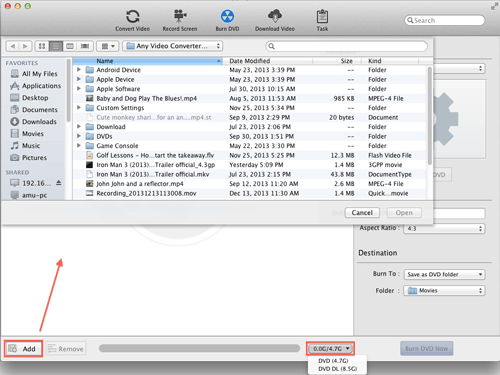
Task: Choose the DVD DL (8.5G) option
Action: (x=338, y=369)
